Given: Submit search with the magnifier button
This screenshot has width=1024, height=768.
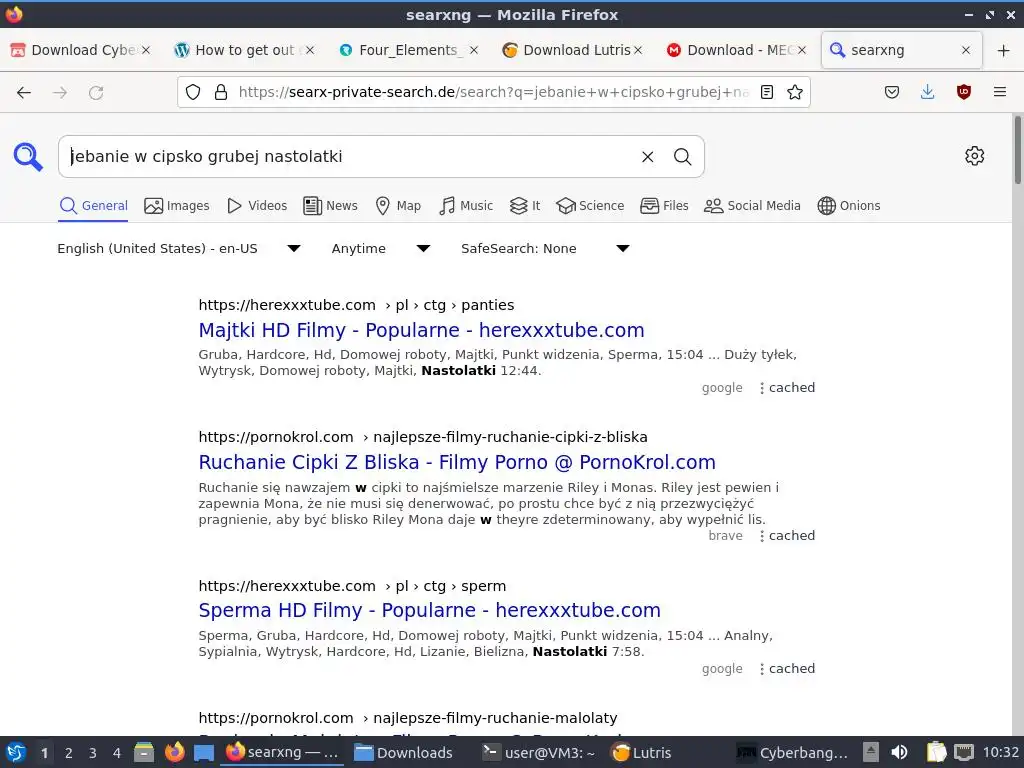Looking at the screenshot, I should pyautogui.click(x=682, y=157).
